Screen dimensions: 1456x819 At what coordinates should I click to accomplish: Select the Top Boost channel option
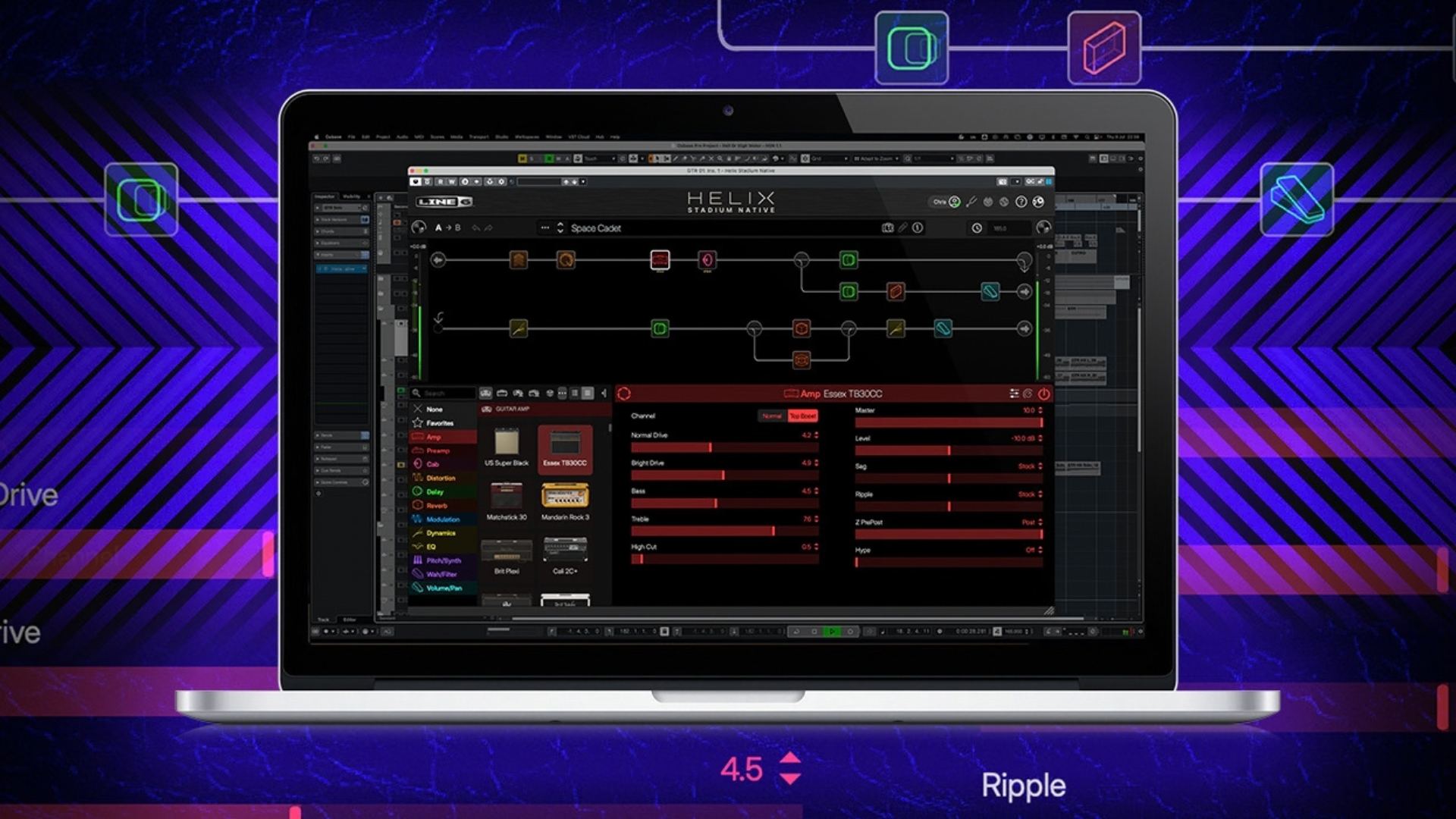[802, 416]
